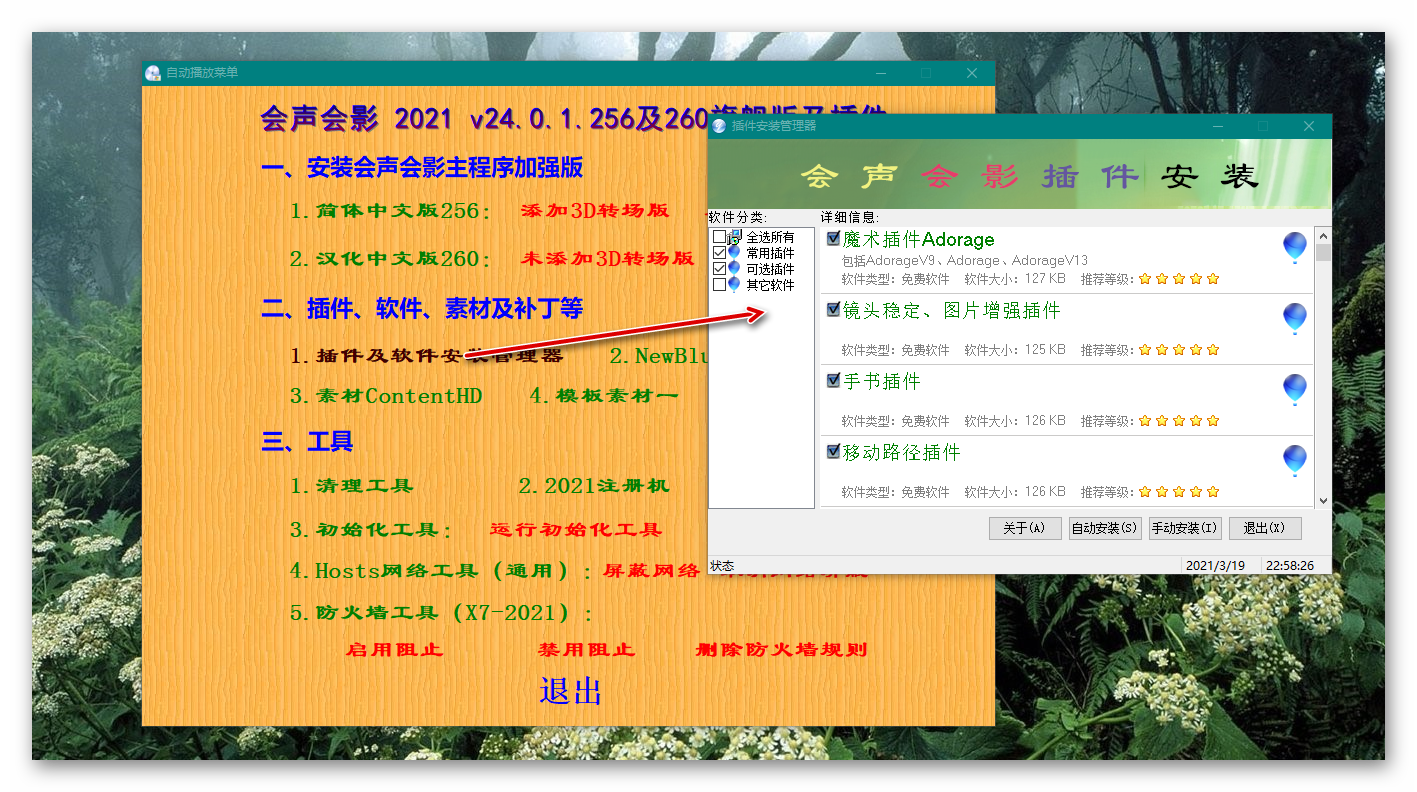Viewport: 1417px width, 792px height.
Task: Click 退出(X) in plugin manager
Action: 1265,528
